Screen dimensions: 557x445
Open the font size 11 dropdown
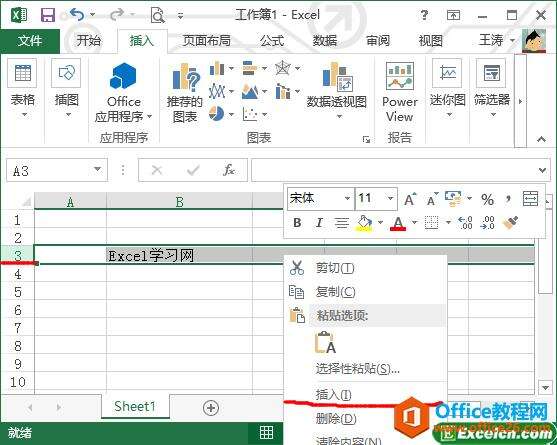[x=390, y=198]
